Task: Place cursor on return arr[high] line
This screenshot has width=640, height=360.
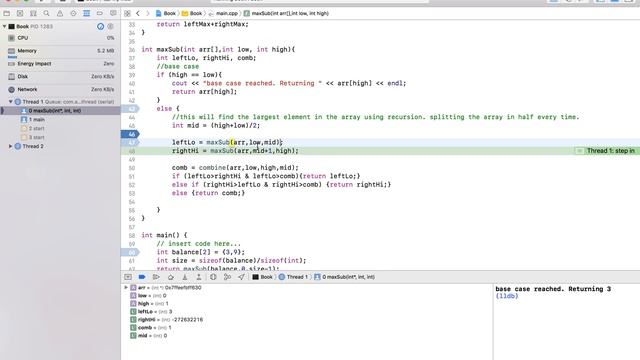Action: coord(204,92)
